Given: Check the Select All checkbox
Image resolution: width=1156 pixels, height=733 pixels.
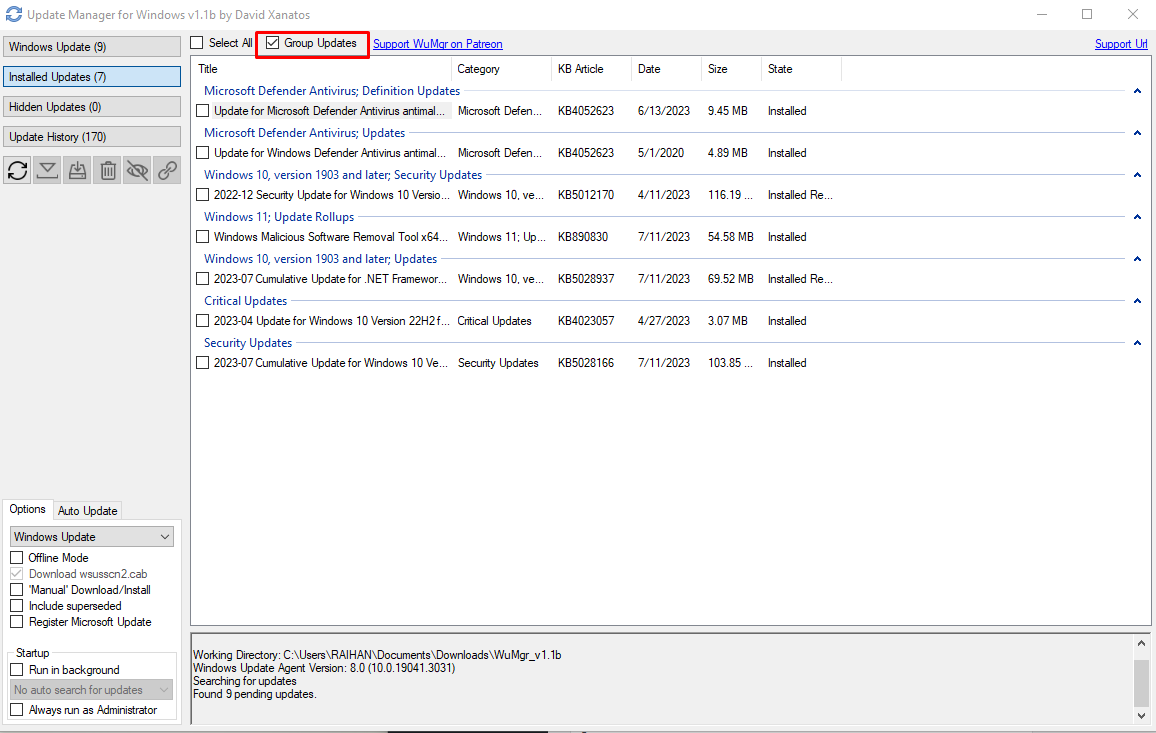Looking at the screenshot, I should tap(197, 43).
